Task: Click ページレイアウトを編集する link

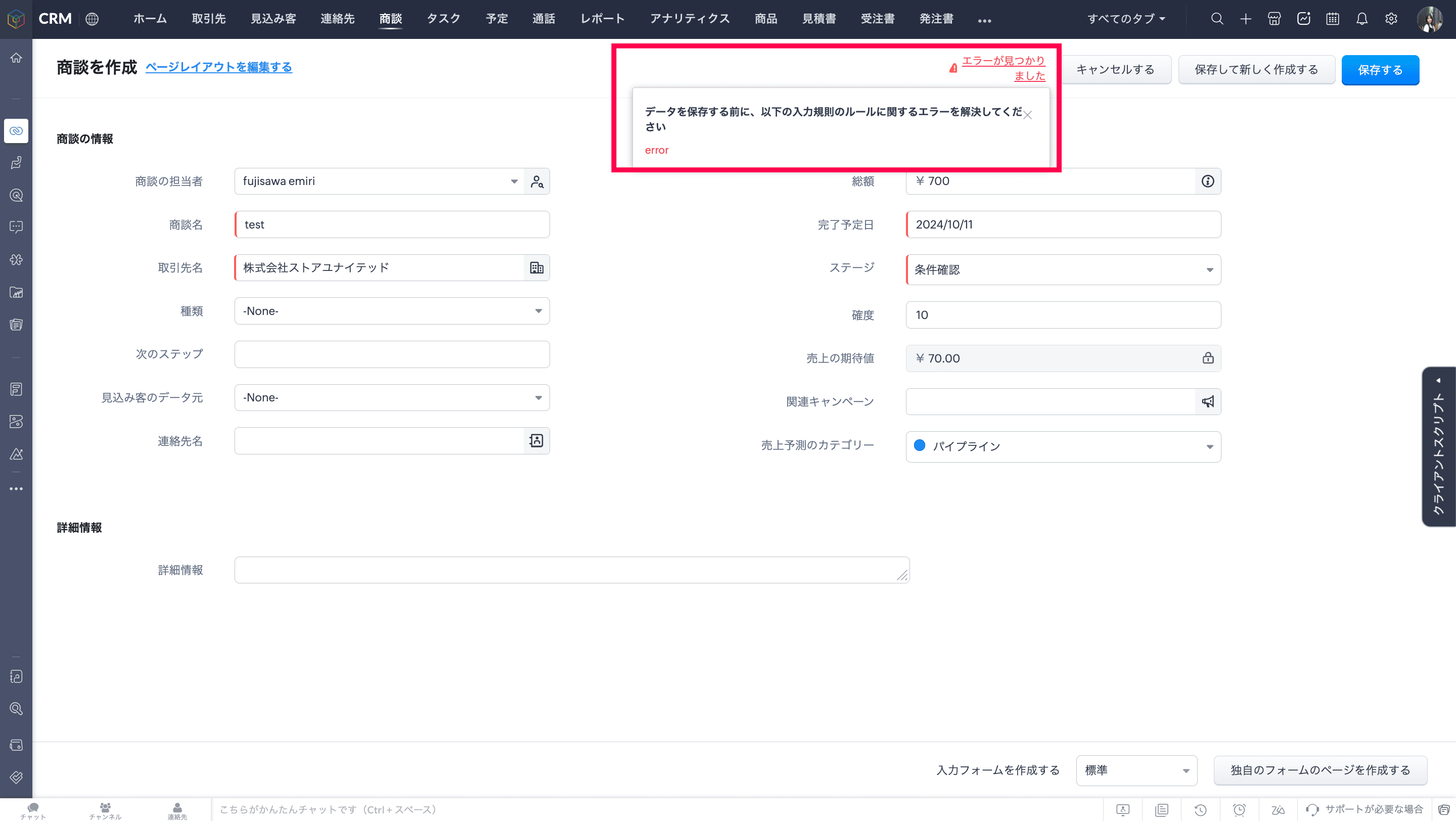Action: [x=219, y=67]
